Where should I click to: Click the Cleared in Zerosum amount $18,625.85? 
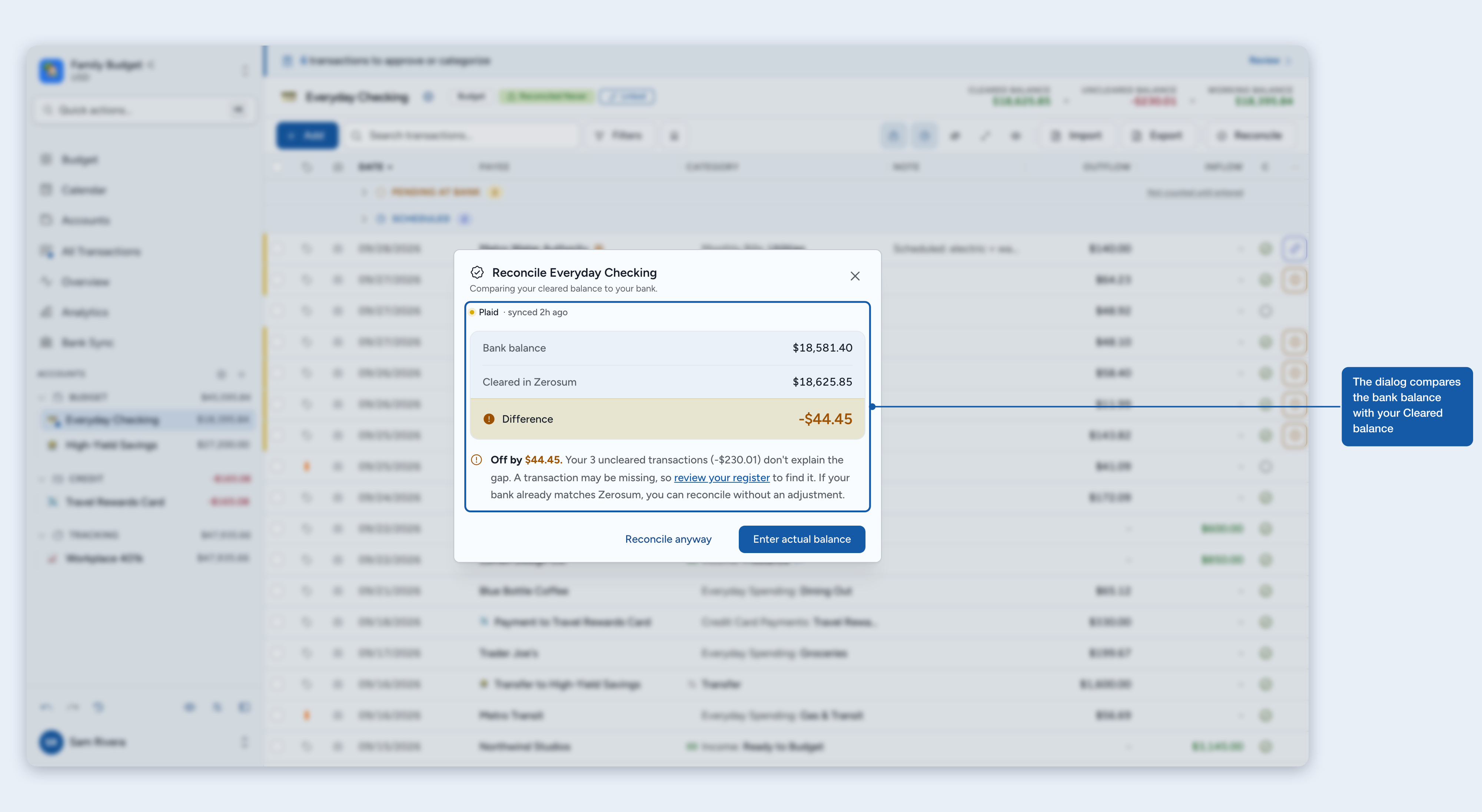tap(822, 381)
